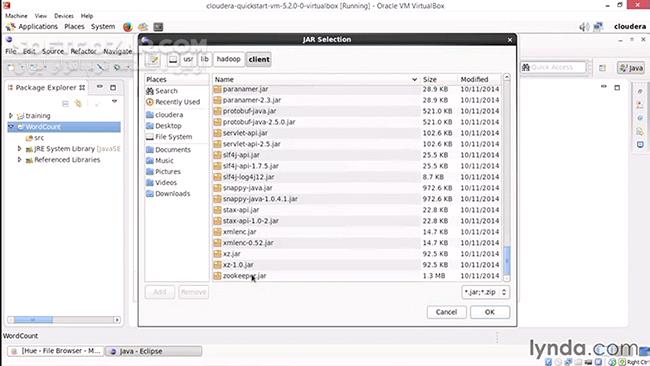The image size is (650, 366).
Task: Expand the training project in Package Explorer
Action: tap(11, 116)
